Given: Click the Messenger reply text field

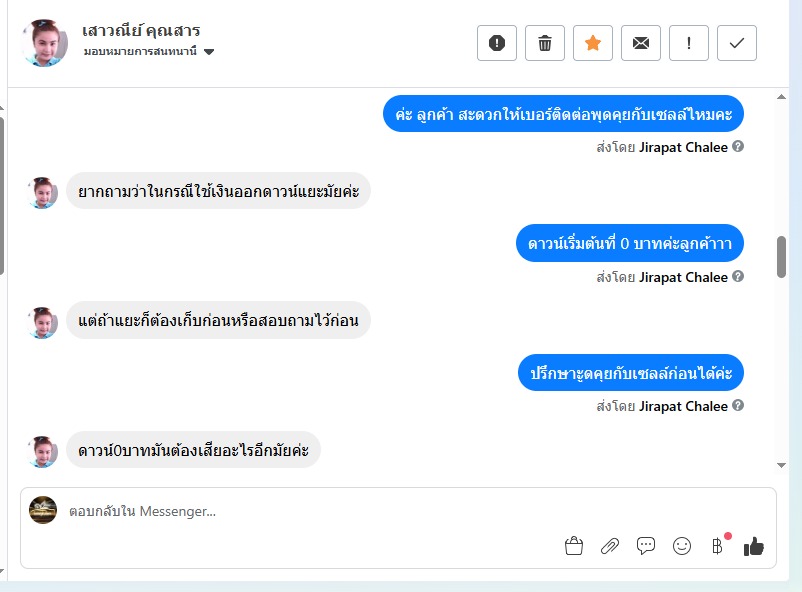Looking at the screenshot, I should pos(300,511).
